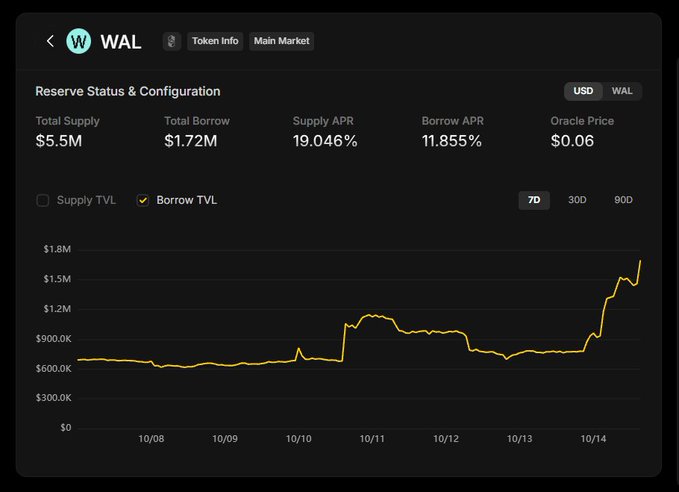This screenshot has height=492, width=679.
Task: Click the Supply APR label
Action: 323,121
